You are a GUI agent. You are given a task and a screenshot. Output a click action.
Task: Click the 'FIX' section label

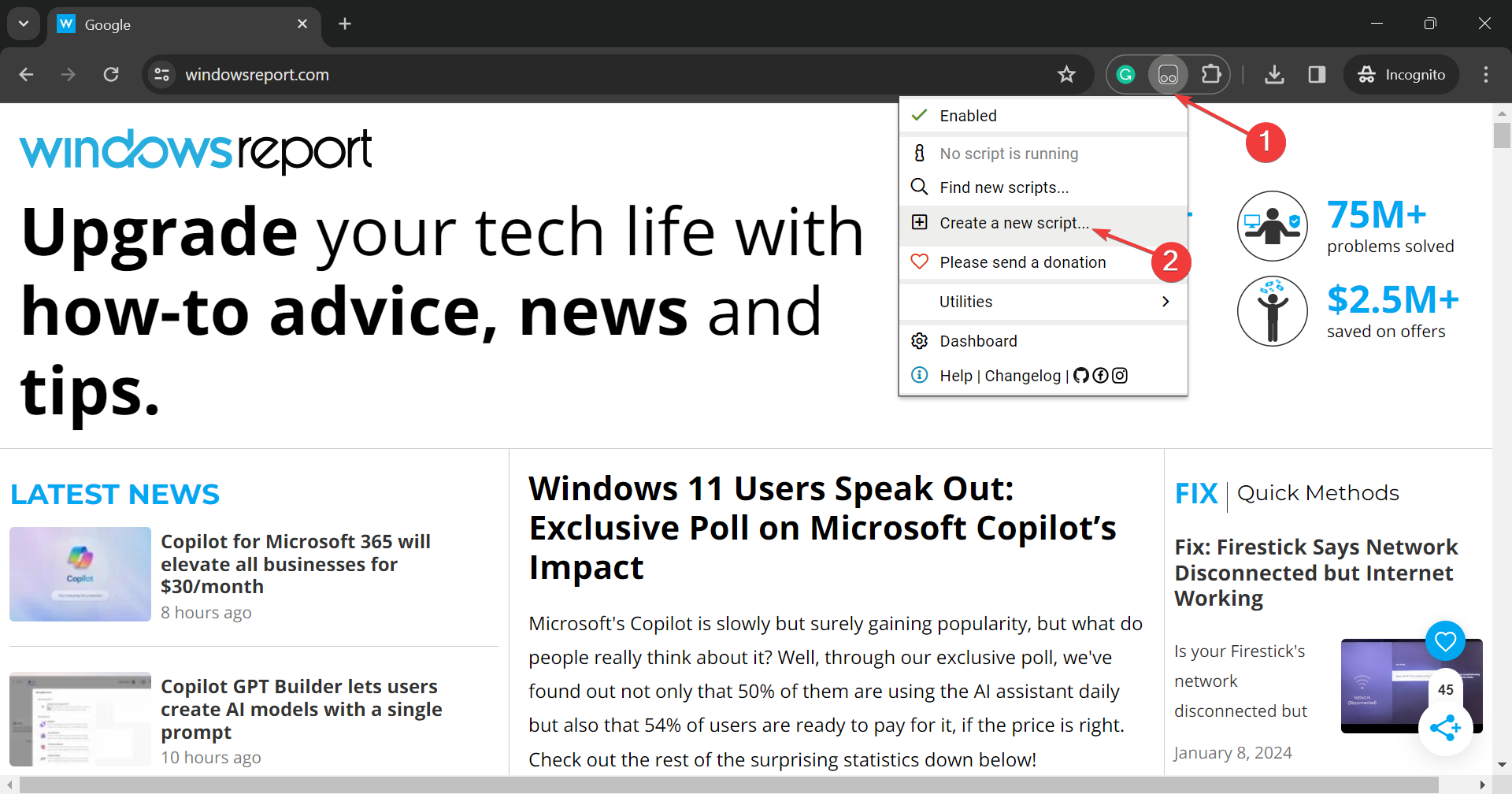1196,494
